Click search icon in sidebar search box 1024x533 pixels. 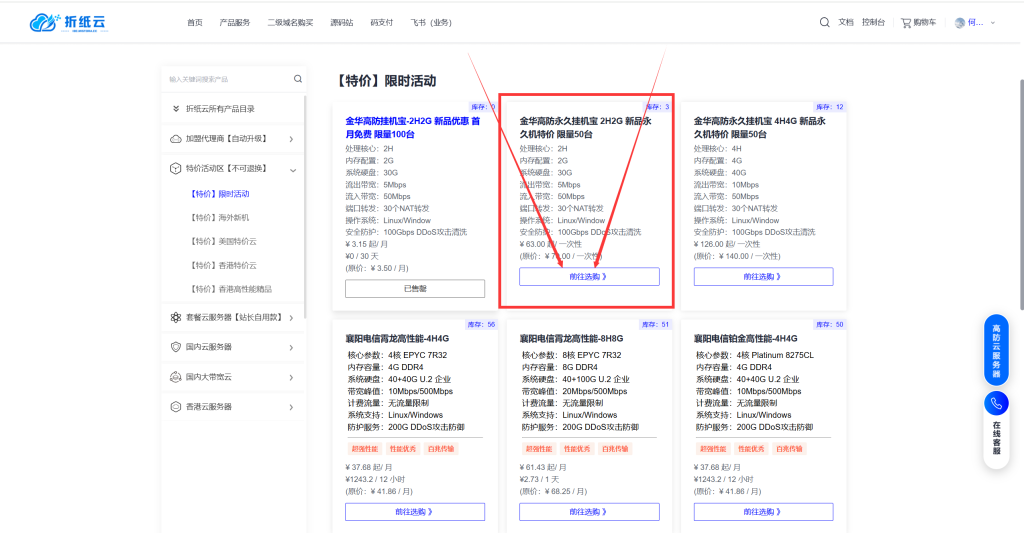298,79
